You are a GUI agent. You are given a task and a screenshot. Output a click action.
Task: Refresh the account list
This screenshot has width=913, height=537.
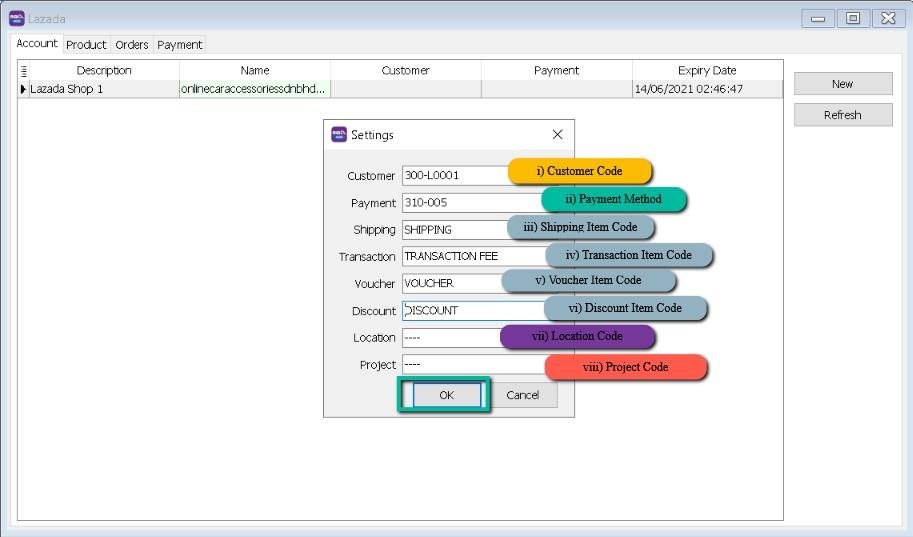pyautogui.click(x=842, y=115)
